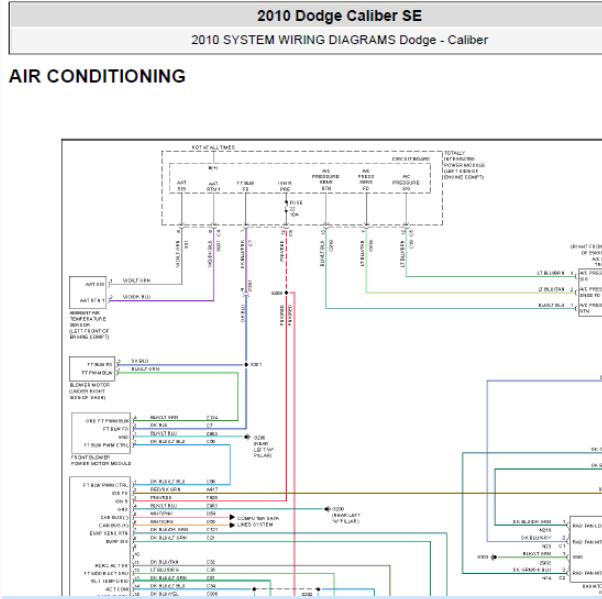Click the 'VIOLT GRN' horizontal wire label
This screenshot has height=599, width=602.
pos(136,281)
